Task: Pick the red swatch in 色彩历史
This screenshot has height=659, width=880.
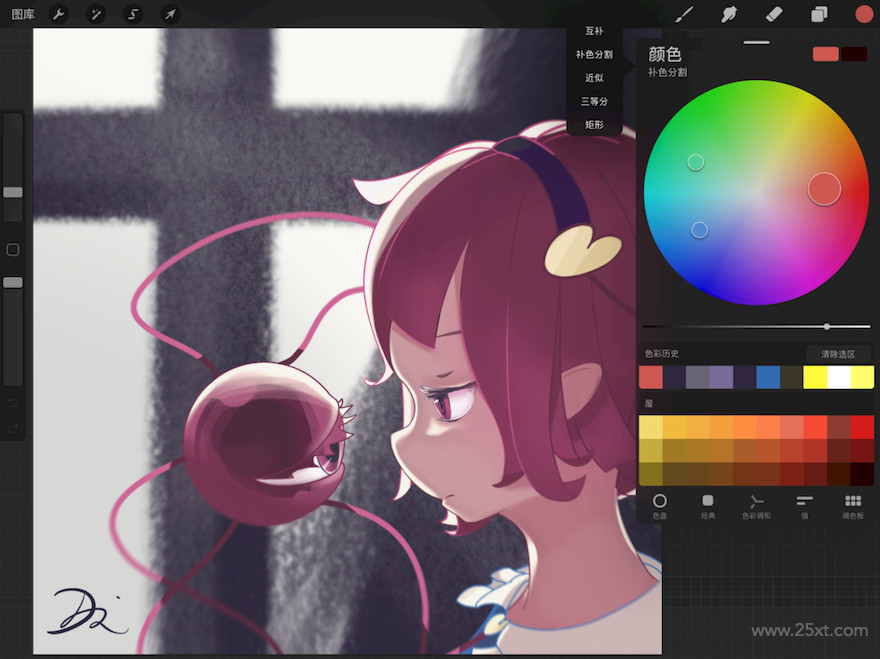Action: pyautogui.click(x=650, y=377)
